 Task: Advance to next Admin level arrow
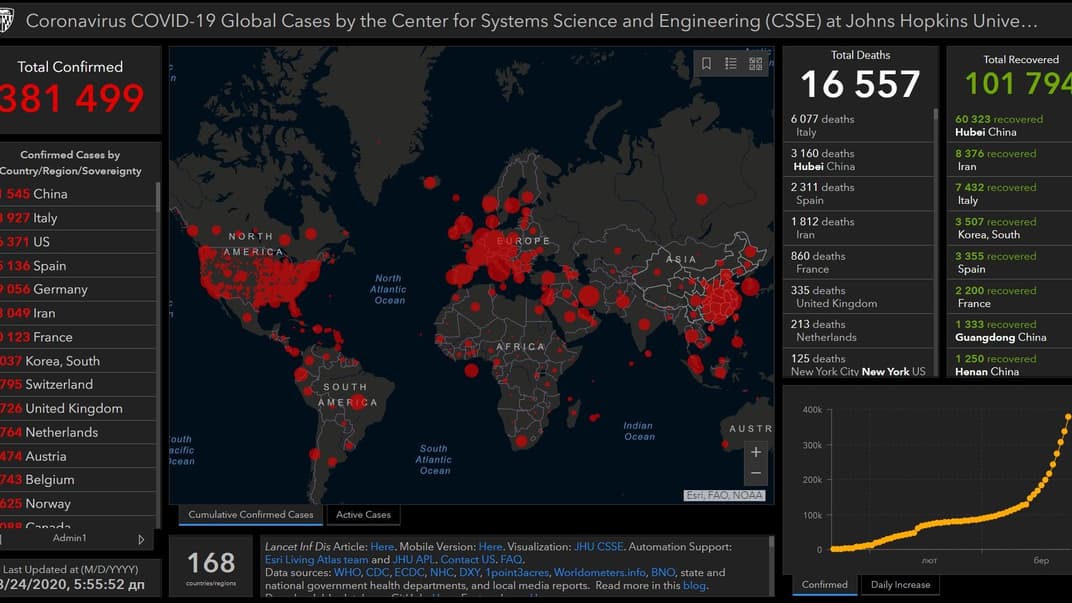141,539
